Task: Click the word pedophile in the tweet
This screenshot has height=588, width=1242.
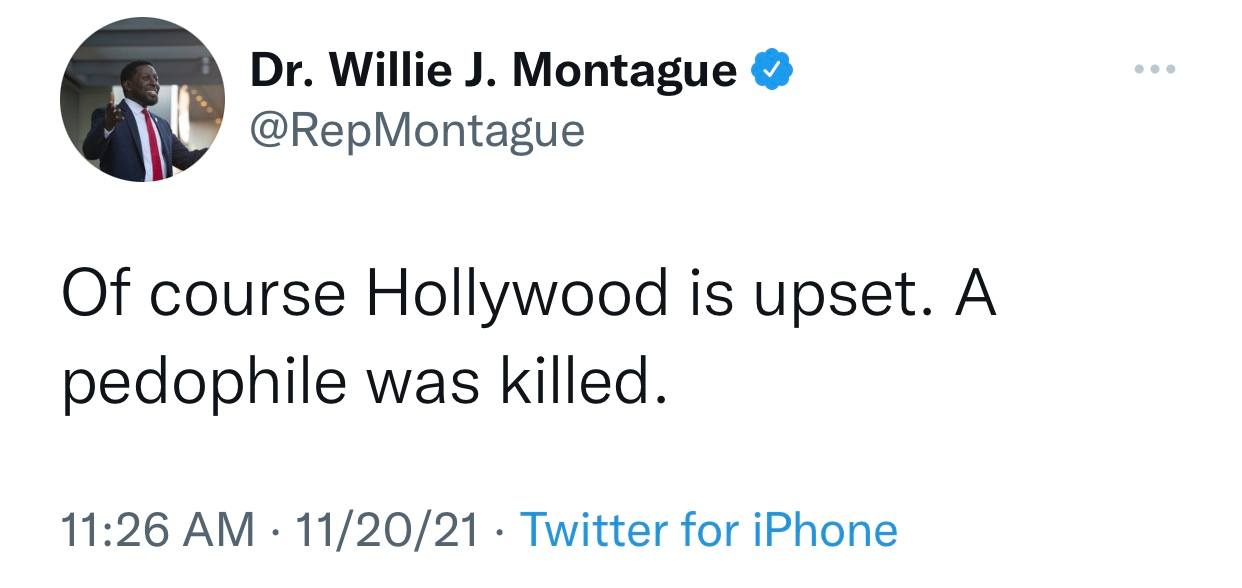Action: click(203, 383)
